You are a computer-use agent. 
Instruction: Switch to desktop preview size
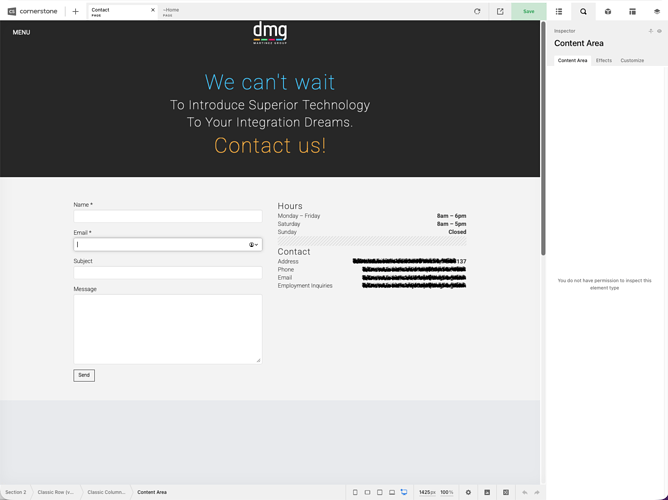tap(404, 492)
